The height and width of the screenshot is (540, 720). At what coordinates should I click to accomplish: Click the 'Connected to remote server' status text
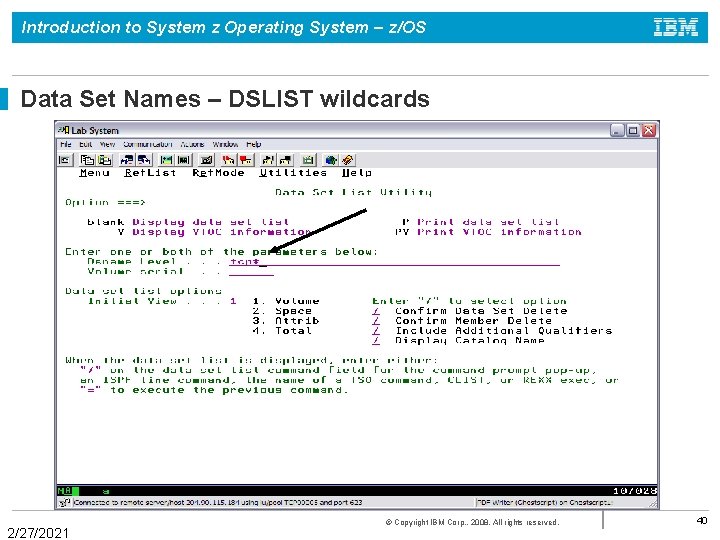[218, 502]
